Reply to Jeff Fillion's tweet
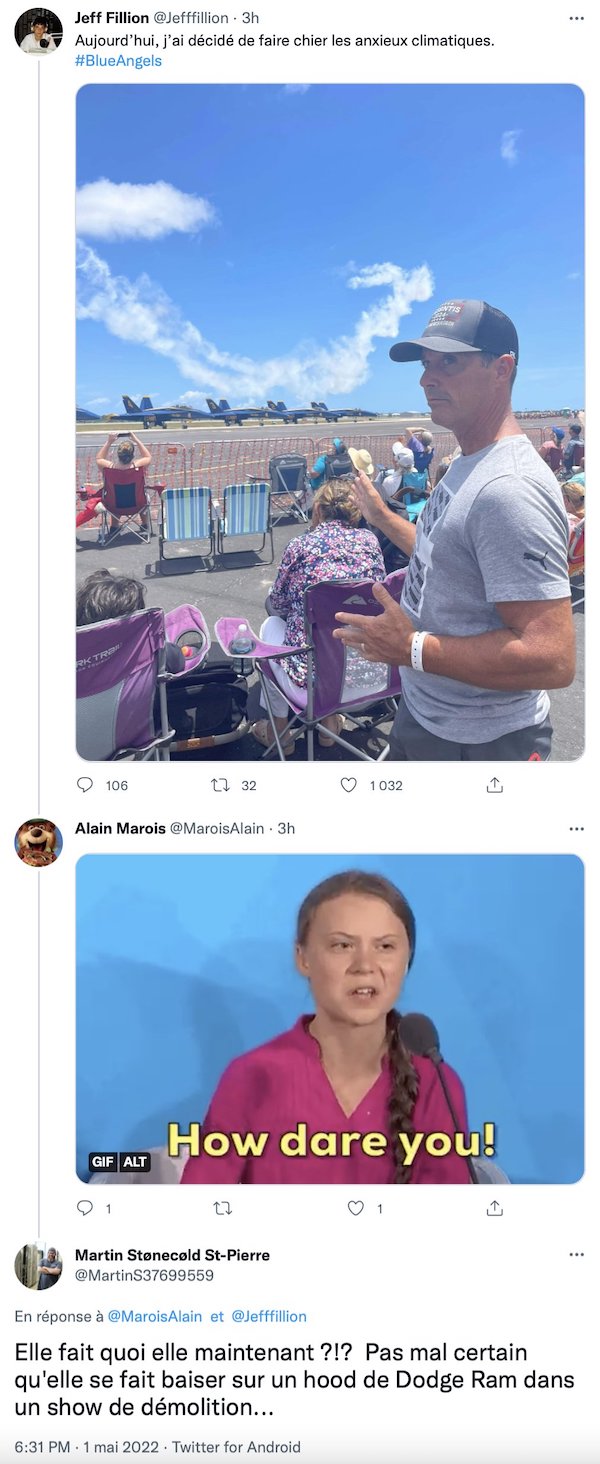This screenshot has height=1464, width=600. (x=85, y=785)
